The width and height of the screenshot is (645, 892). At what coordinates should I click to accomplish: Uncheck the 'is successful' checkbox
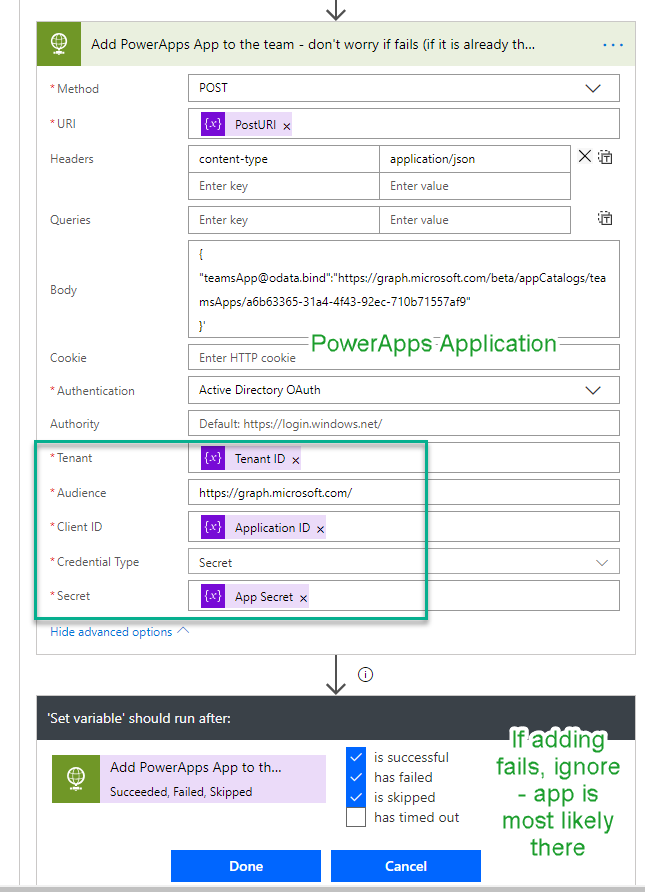(356, 757)
